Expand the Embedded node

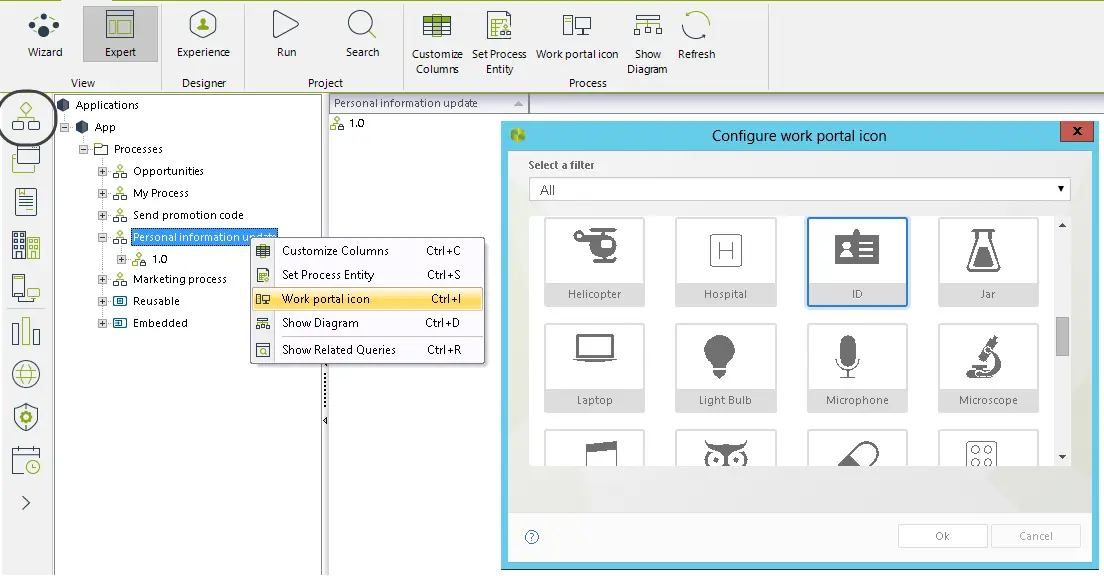102,323
